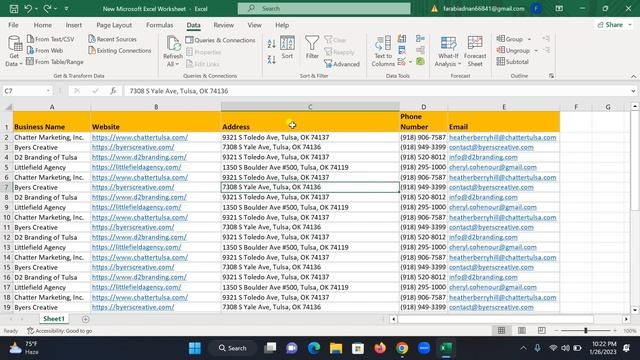
Task: Expand the formula bar chevron
Action: coord(633,91)
